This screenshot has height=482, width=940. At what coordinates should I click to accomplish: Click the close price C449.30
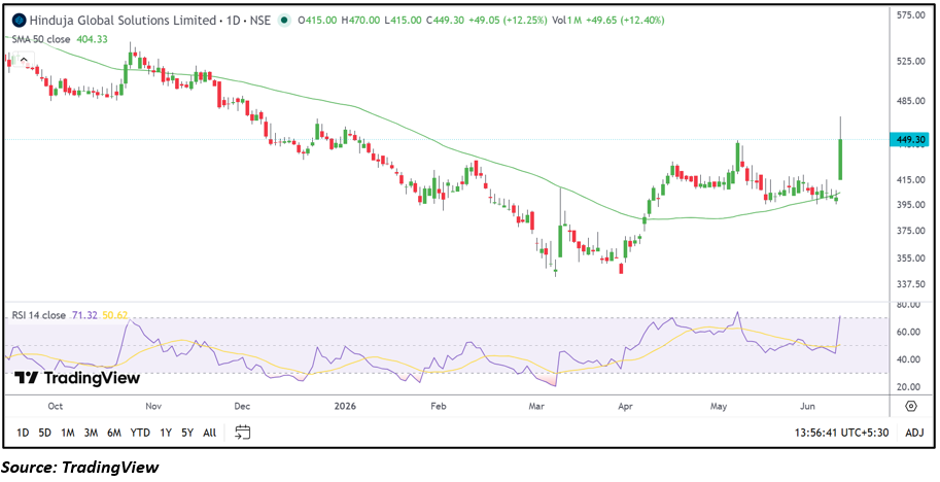(x=445, y=20)
